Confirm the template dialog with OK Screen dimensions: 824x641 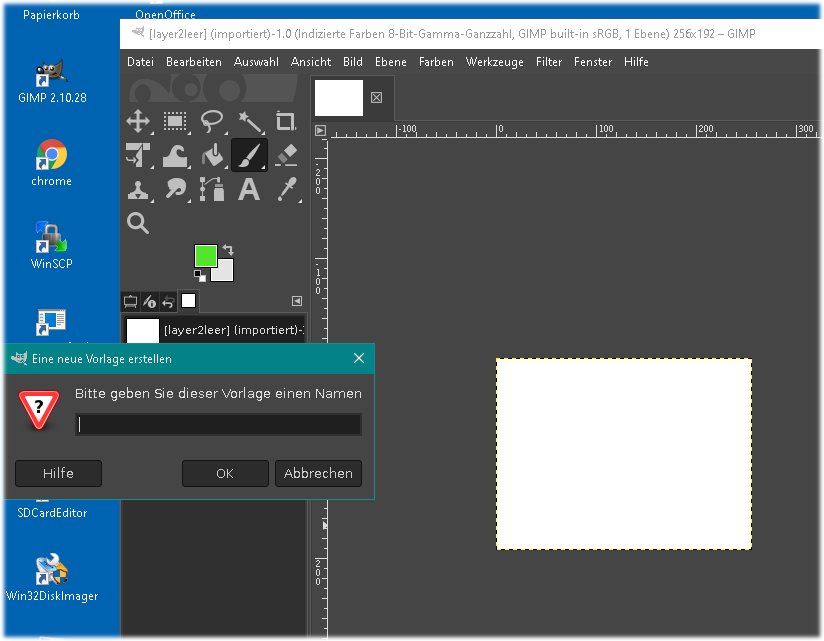pos(225,473)
